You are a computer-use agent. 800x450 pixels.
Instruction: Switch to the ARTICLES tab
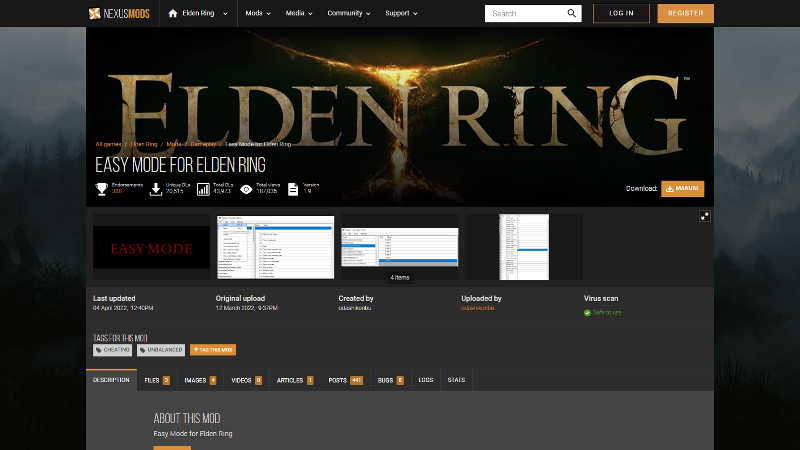point(295,381)
